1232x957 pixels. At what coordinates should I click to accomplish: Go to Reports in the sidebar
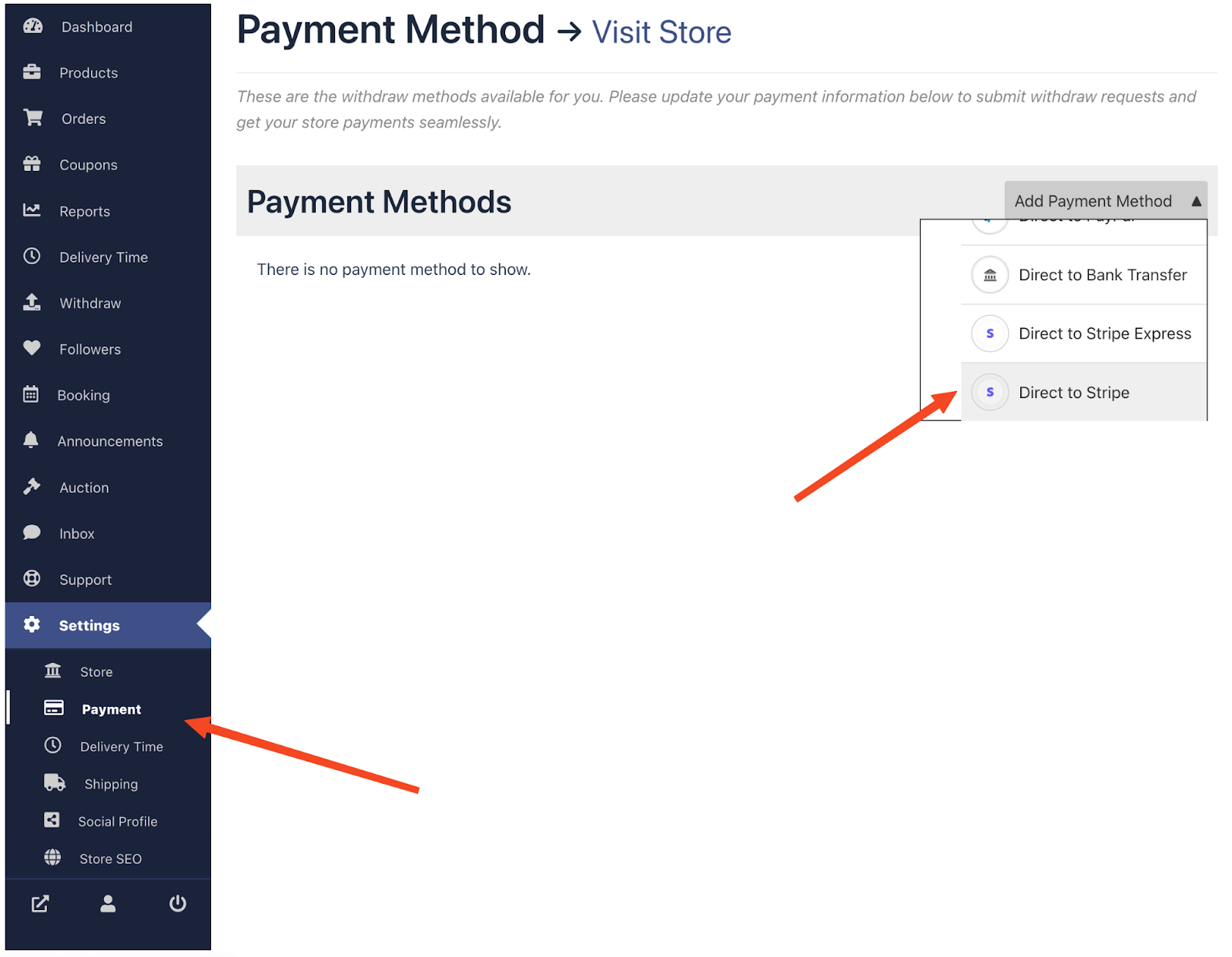point(85,211)
